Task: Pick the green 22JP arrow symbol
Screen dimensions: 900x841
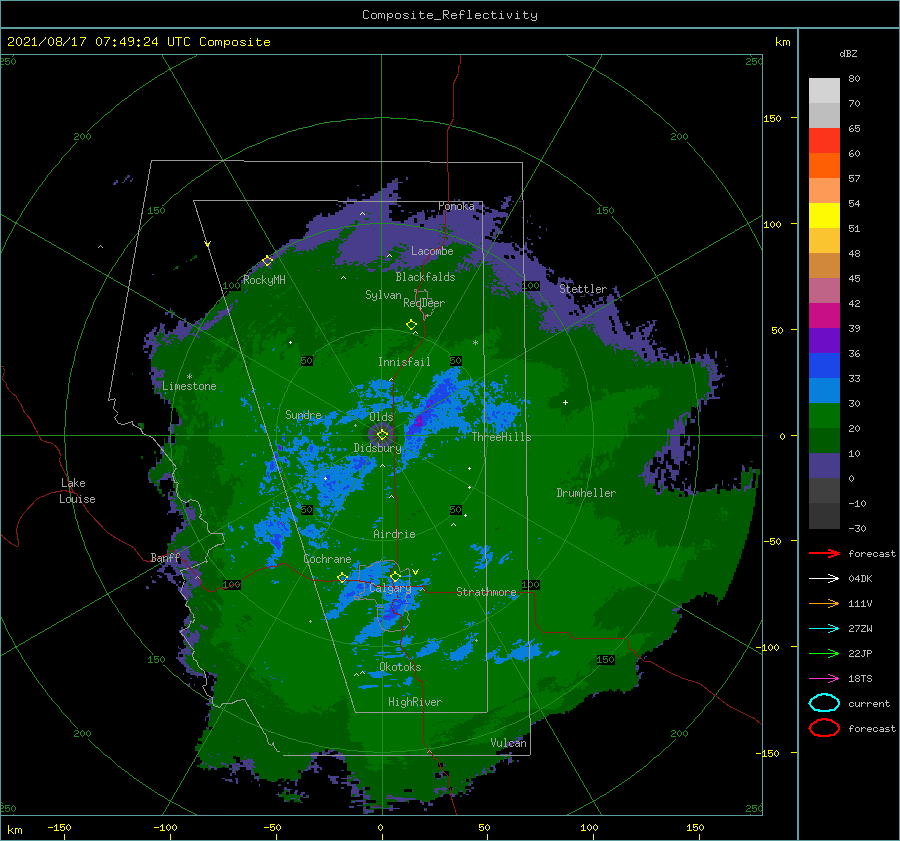Action: 824,653
